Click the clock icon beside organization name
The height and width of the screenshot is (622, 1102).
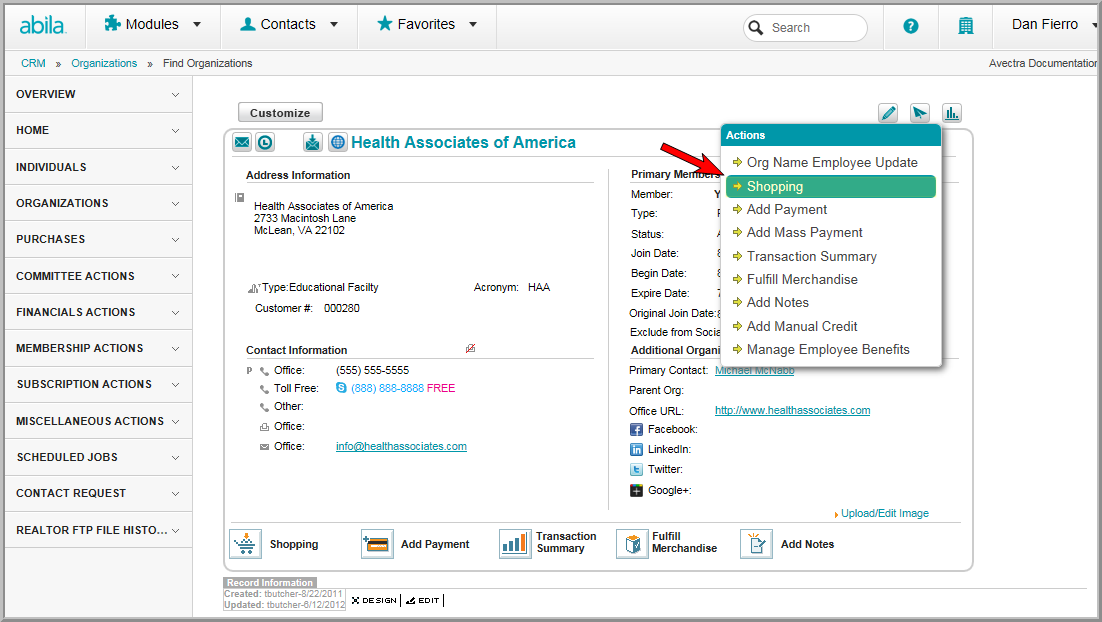pos(265,142)
